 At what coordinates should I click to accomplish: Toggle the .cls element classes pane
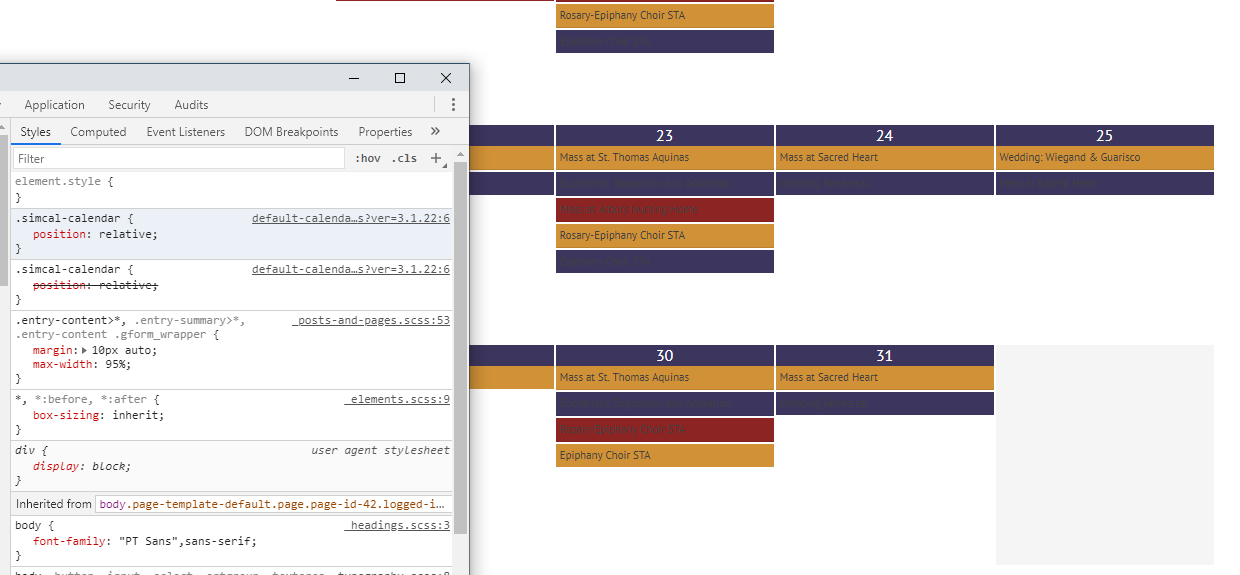[x=404, y=158]
